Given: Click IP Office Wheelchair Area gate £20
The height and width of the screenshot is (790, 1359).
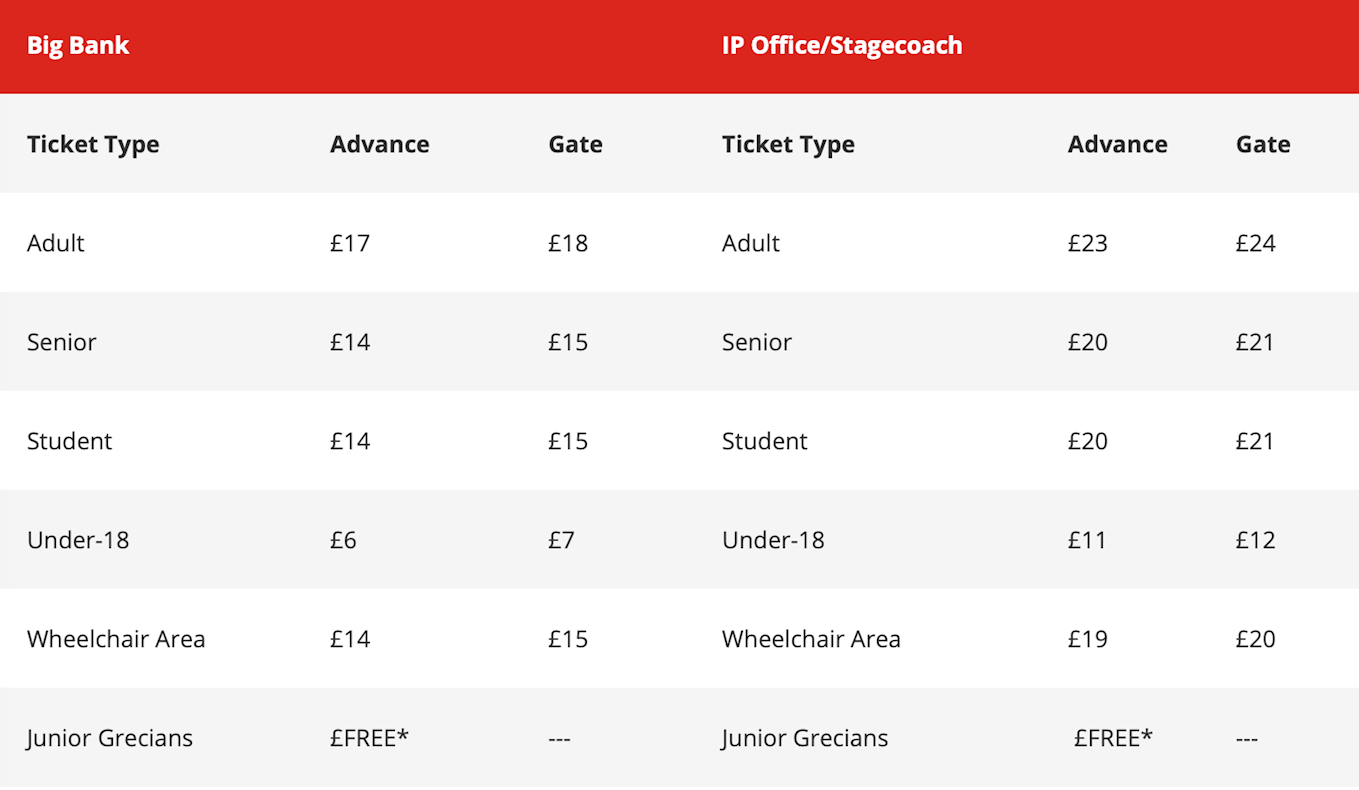Looking at the screenshot, I should [1256, 639].
